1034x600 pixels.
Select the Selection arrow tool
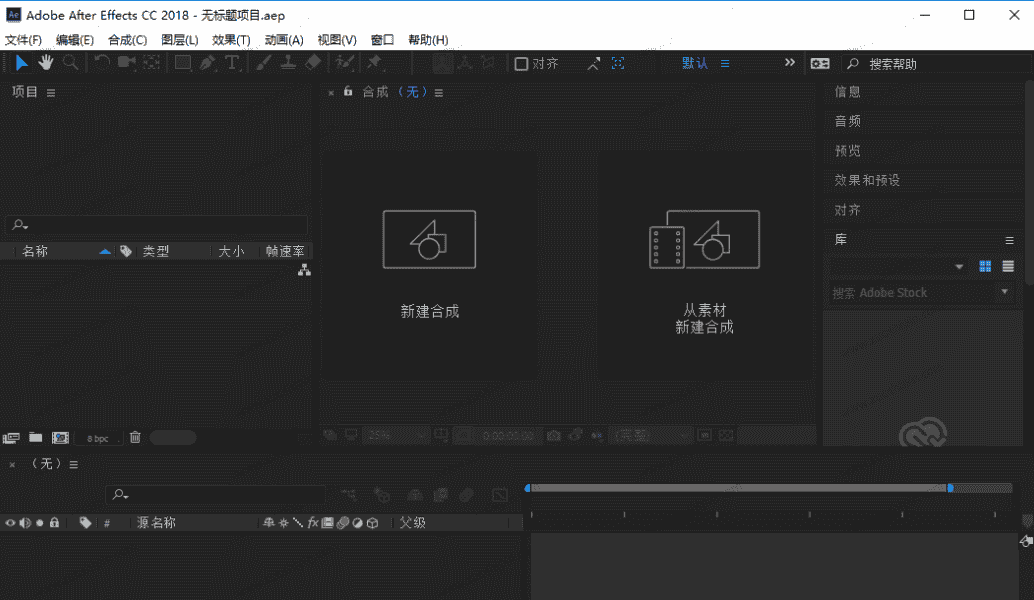[22, 63]
